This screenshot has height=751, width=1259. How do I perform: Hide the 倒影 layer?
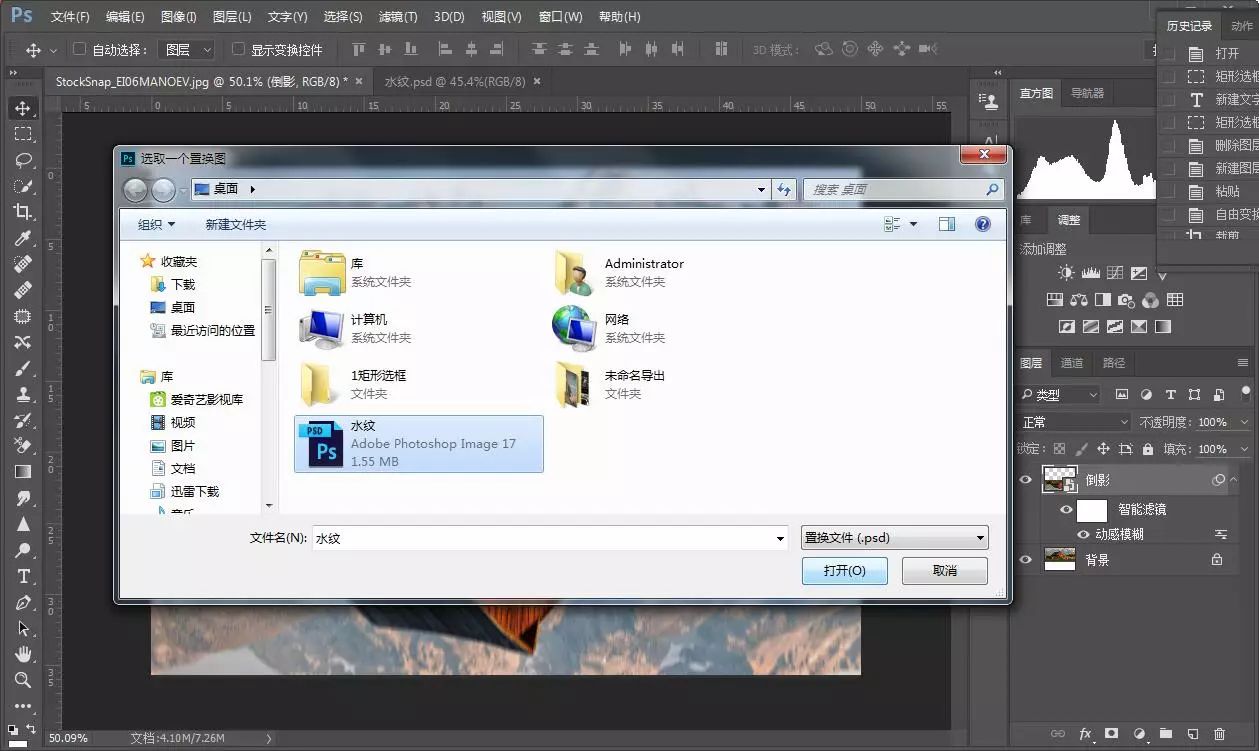click(1025, 481)
